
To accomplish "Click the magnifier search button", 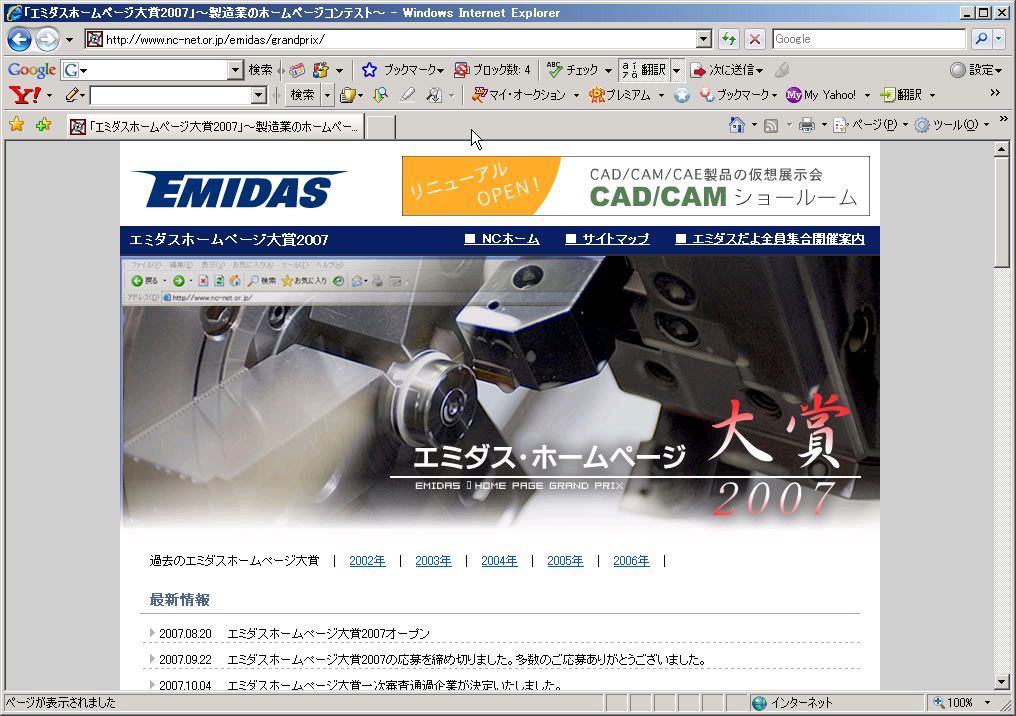I will tap(981, 39).
